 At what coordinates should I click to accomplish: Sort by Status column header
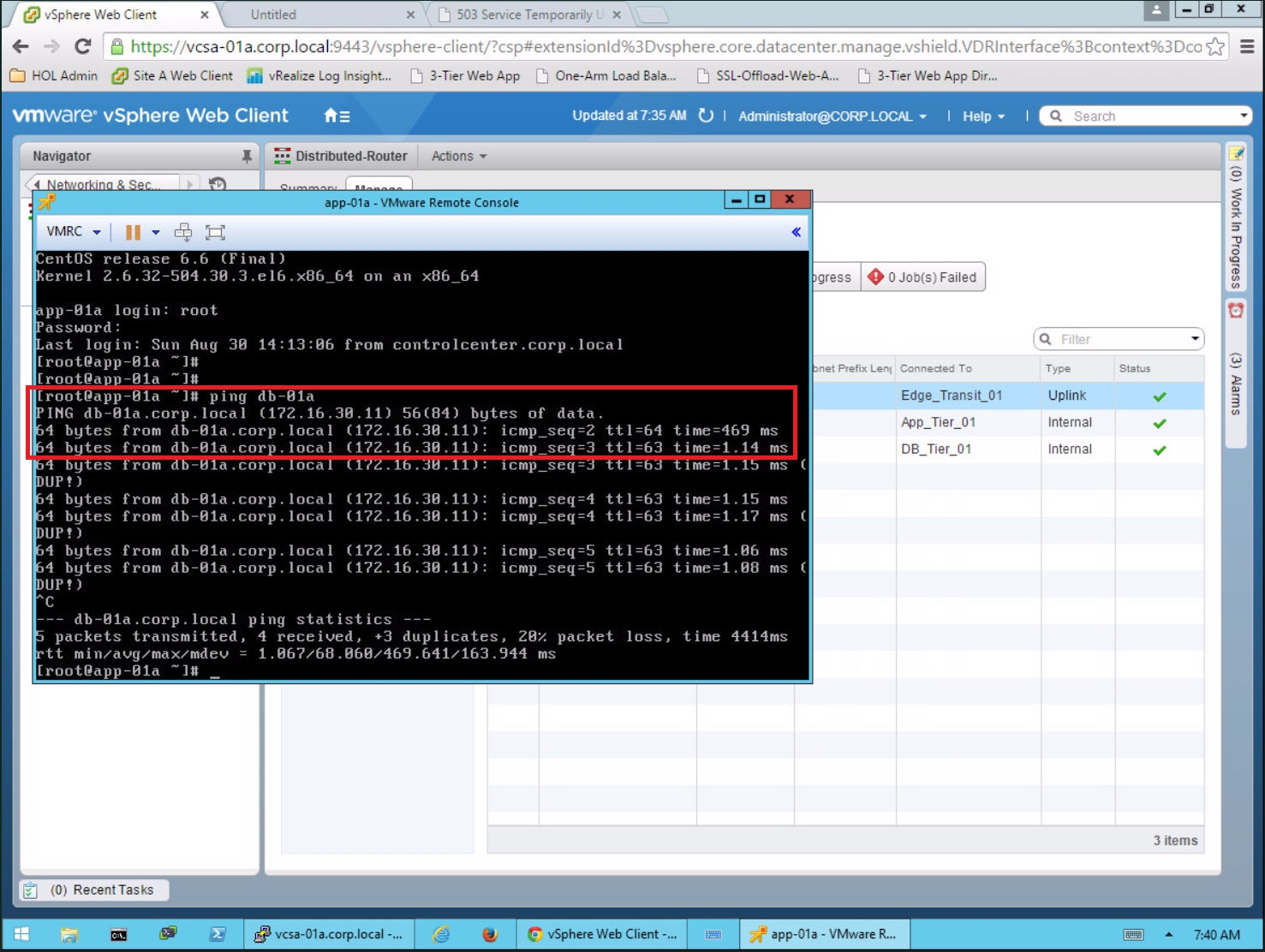[x=1159, y=368]
